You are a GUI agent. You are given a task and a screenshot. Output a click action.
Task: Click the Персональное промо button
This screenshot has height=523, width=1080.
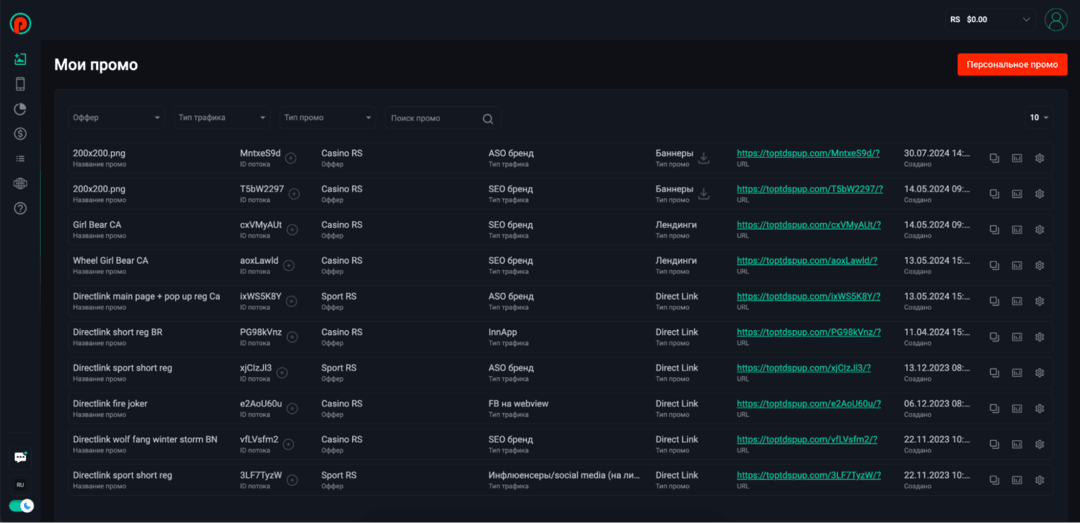[x=1012, y=64]
